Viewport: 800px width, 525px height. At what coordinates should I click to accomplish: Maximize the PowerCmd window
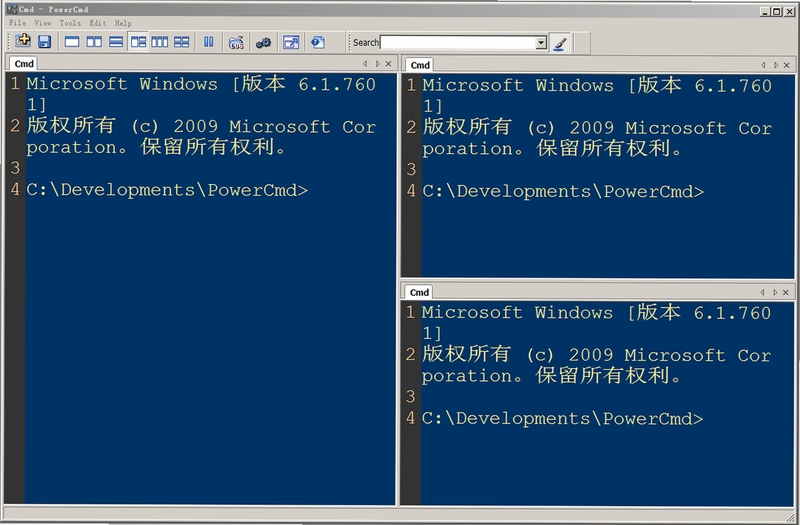[x=777, y=11]
